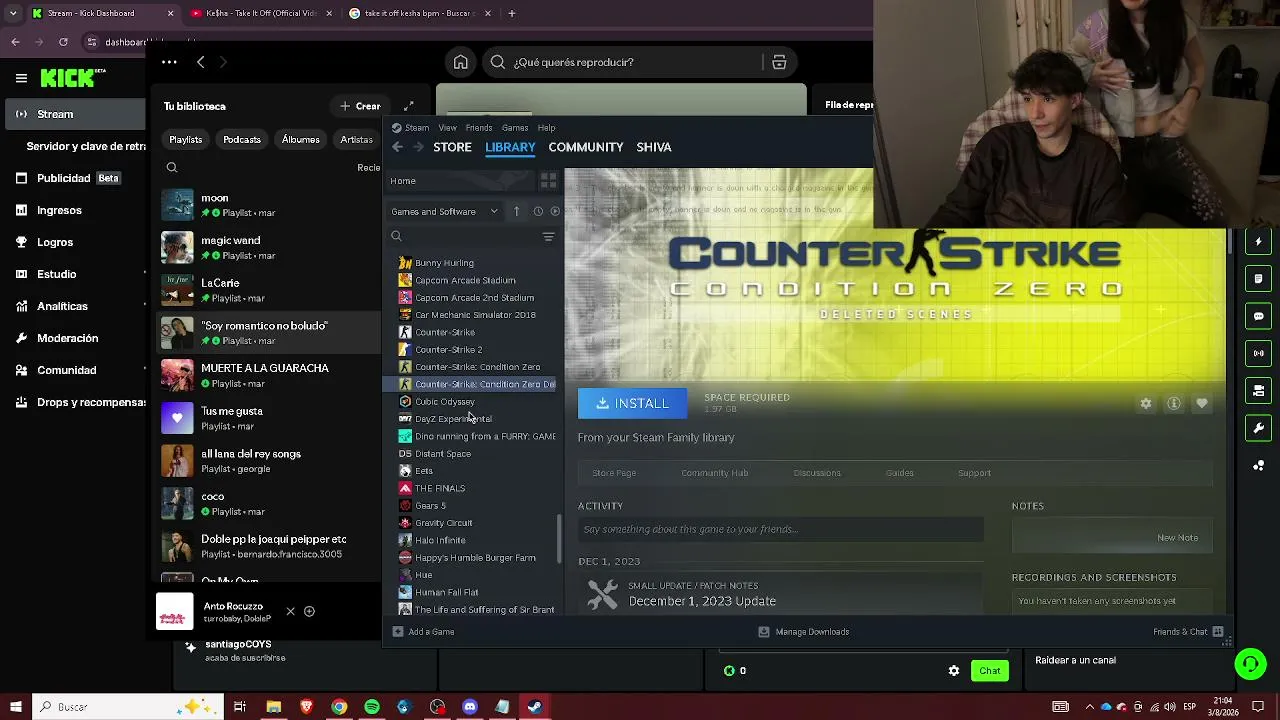Search within Spotify library magnifier icon

[172, 168]
